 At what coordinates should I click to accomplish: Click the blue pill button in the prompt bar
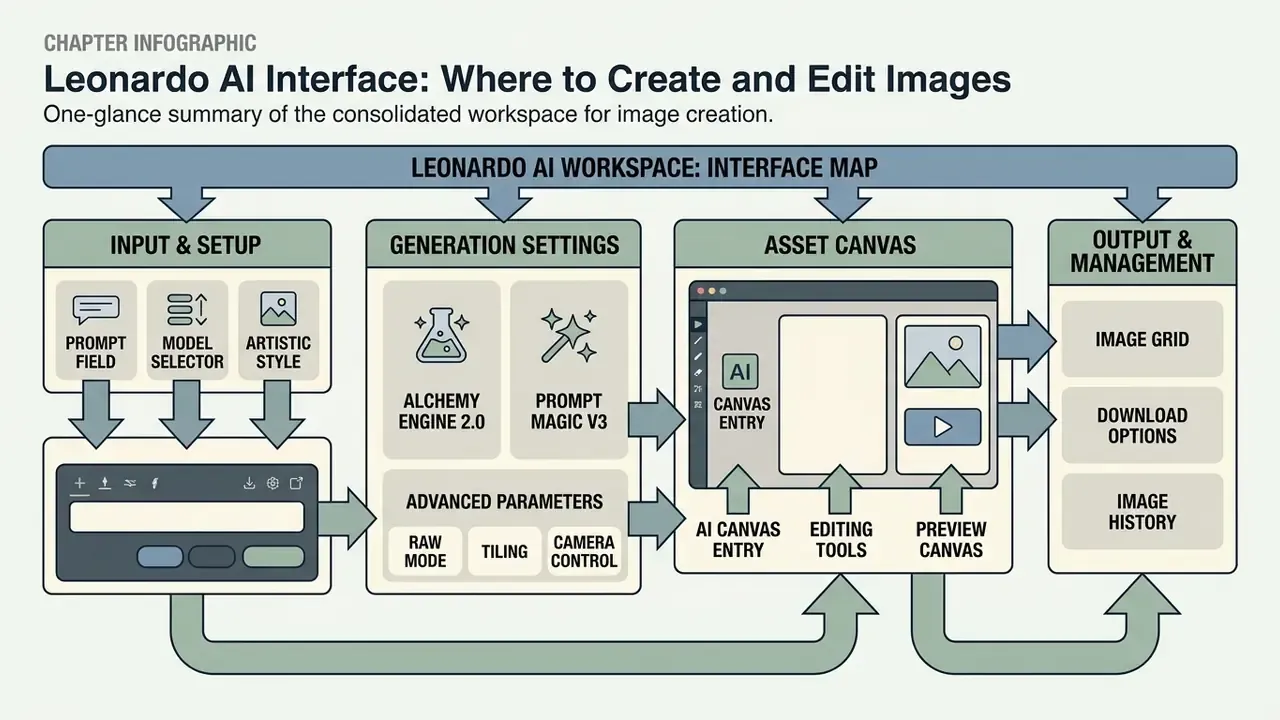[x=160, y=557]
